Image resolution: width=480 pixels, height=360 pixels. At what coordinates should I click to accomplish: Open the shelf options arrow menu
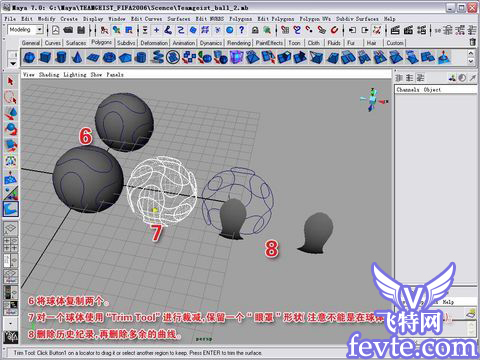[13, 63]
